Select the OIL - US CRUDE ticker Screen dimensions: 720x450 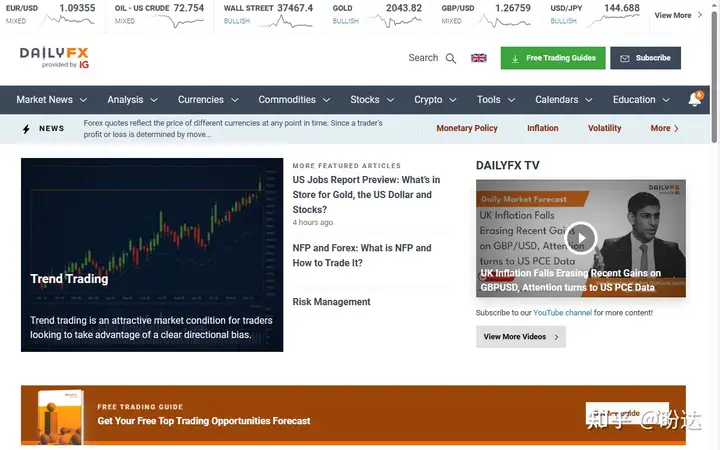159,14
